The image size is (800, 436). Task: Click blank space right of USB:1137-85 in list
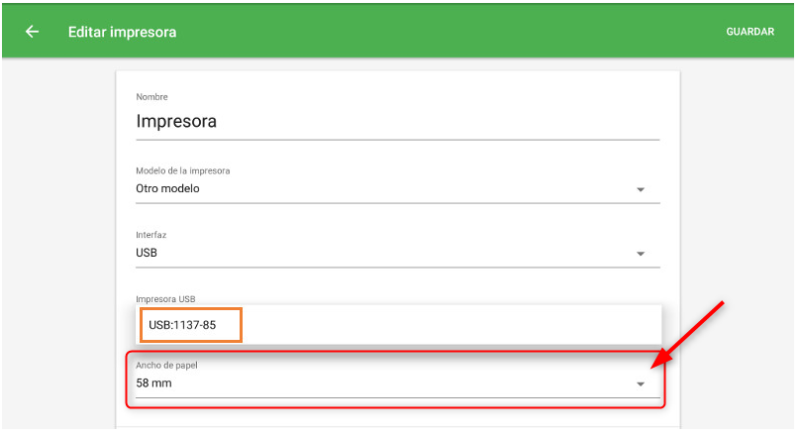[x=450, y=325]
